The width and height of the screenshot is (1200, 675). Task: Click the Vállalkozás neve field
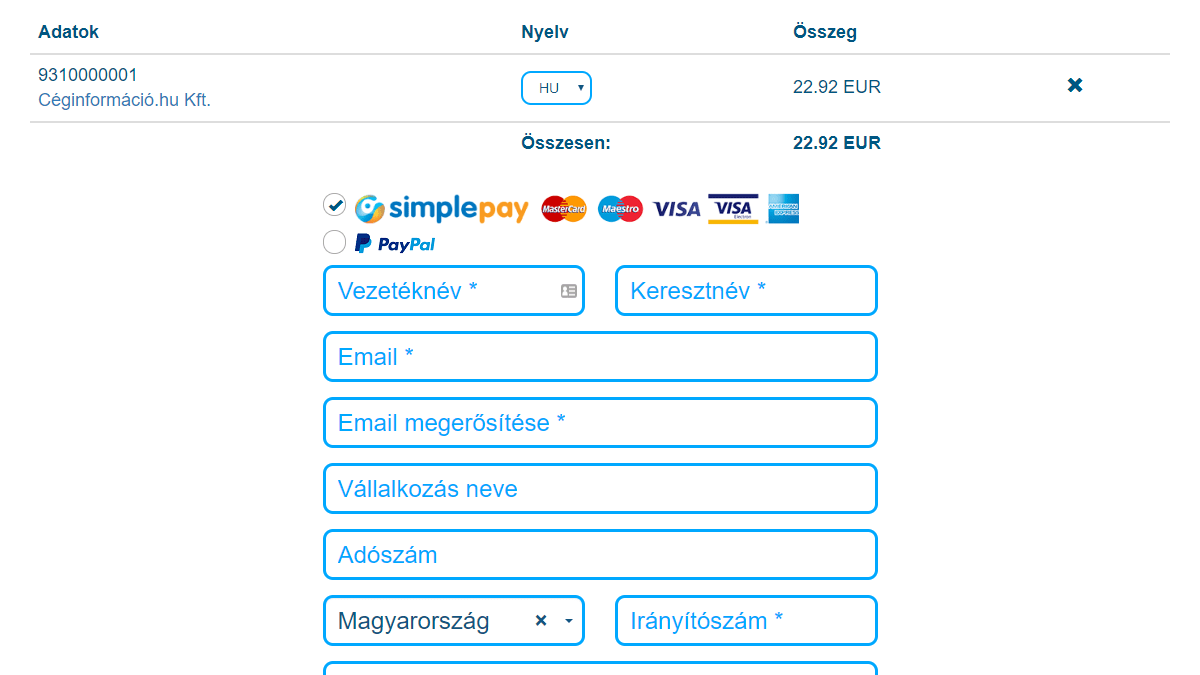click(600, 489)
